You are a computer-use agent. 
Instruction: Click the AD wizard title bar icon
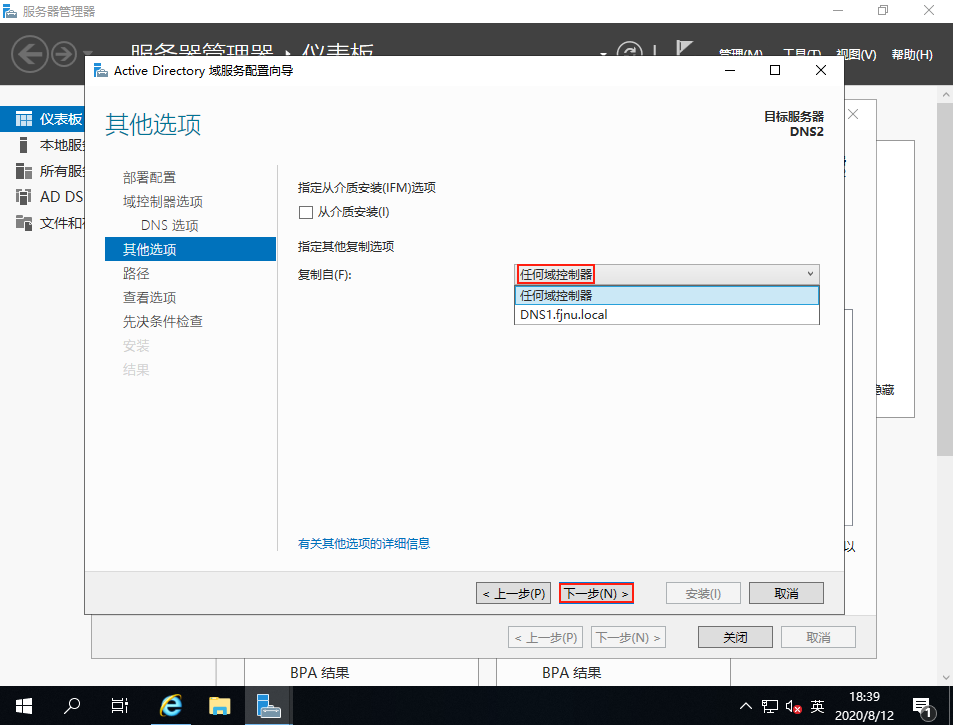coord(100,70)
